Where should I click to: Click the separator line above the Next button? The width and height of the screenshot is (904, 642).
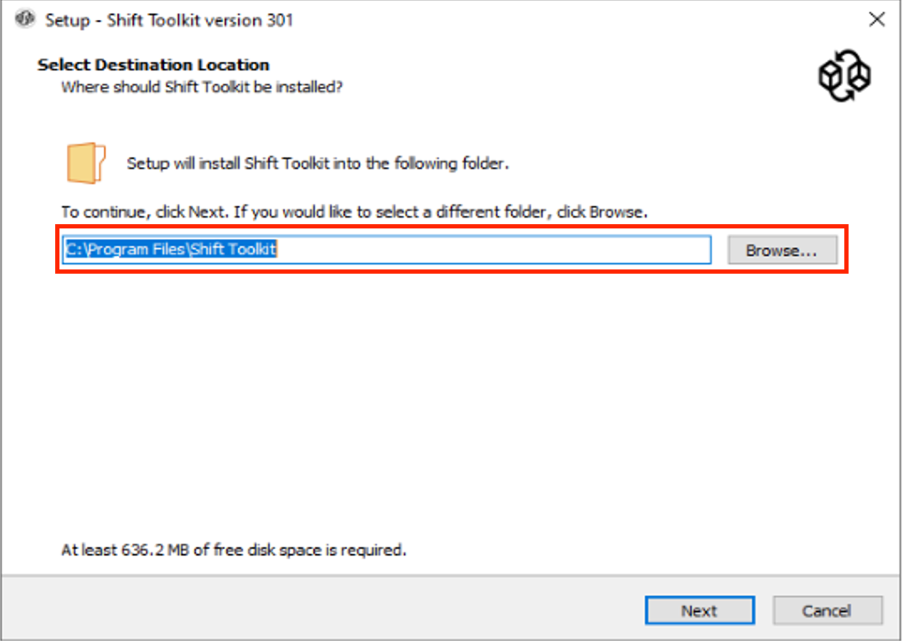(x=450, y=575)
